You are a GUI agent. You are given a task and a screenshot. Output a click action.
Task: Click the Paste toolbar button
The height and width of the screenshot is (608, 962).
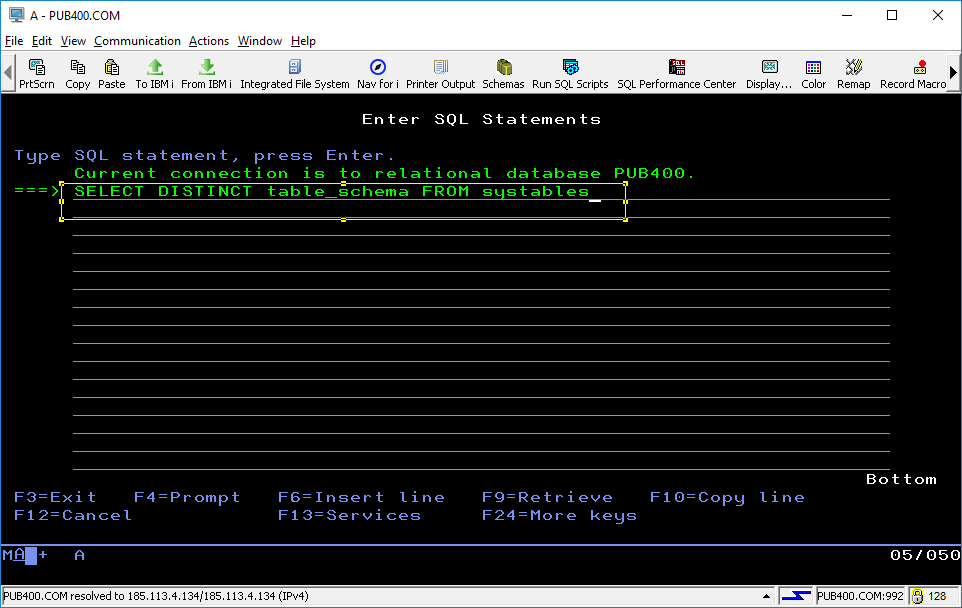pos(111,71)
